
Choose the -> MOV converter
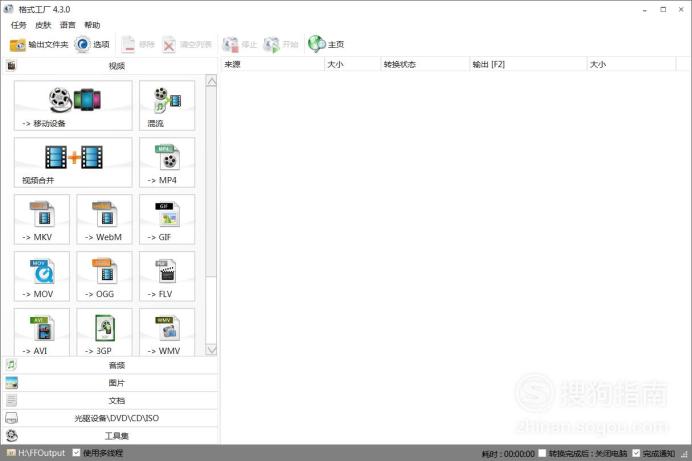(42, 276)
